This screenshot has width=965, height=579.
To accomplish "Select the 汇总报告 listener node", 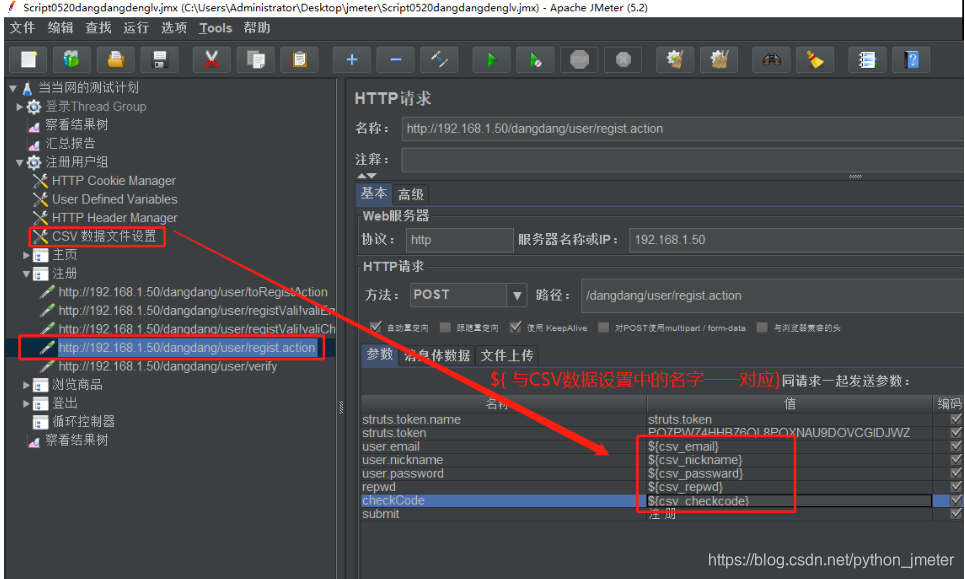I will (x=70, y=143).
